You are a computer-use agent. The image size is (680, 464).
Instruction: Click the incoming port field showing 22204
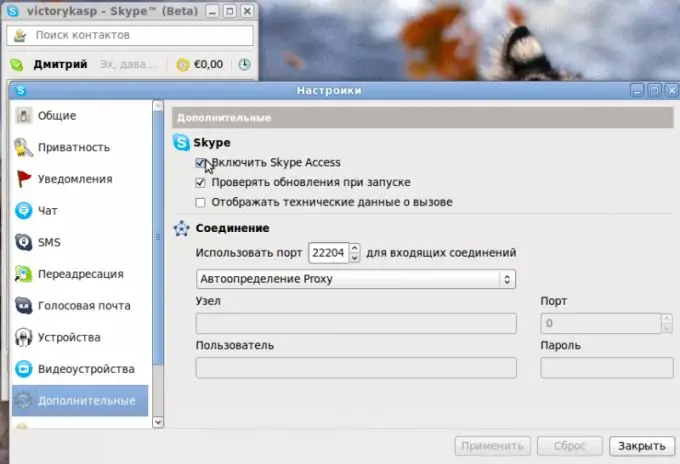tap(328, 253)
